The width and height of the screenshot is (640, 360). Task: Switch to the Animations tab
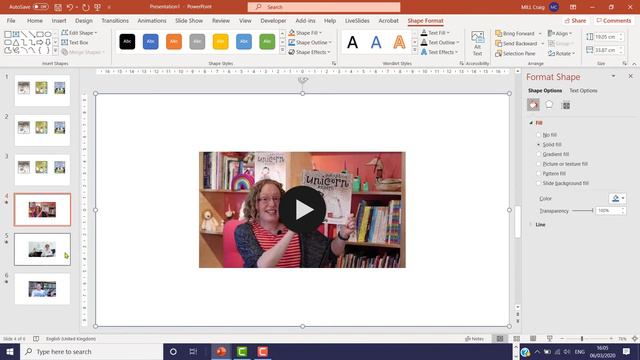[x=152, y=20]
